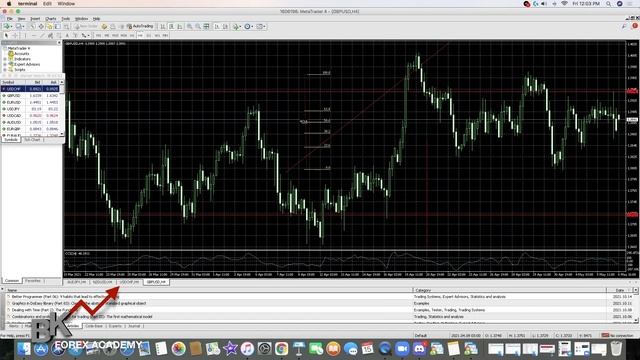Viewport: 640px width, 360px height.
Task: Switch chart to Candlesticks mode
Action: (x=171, y=26)
